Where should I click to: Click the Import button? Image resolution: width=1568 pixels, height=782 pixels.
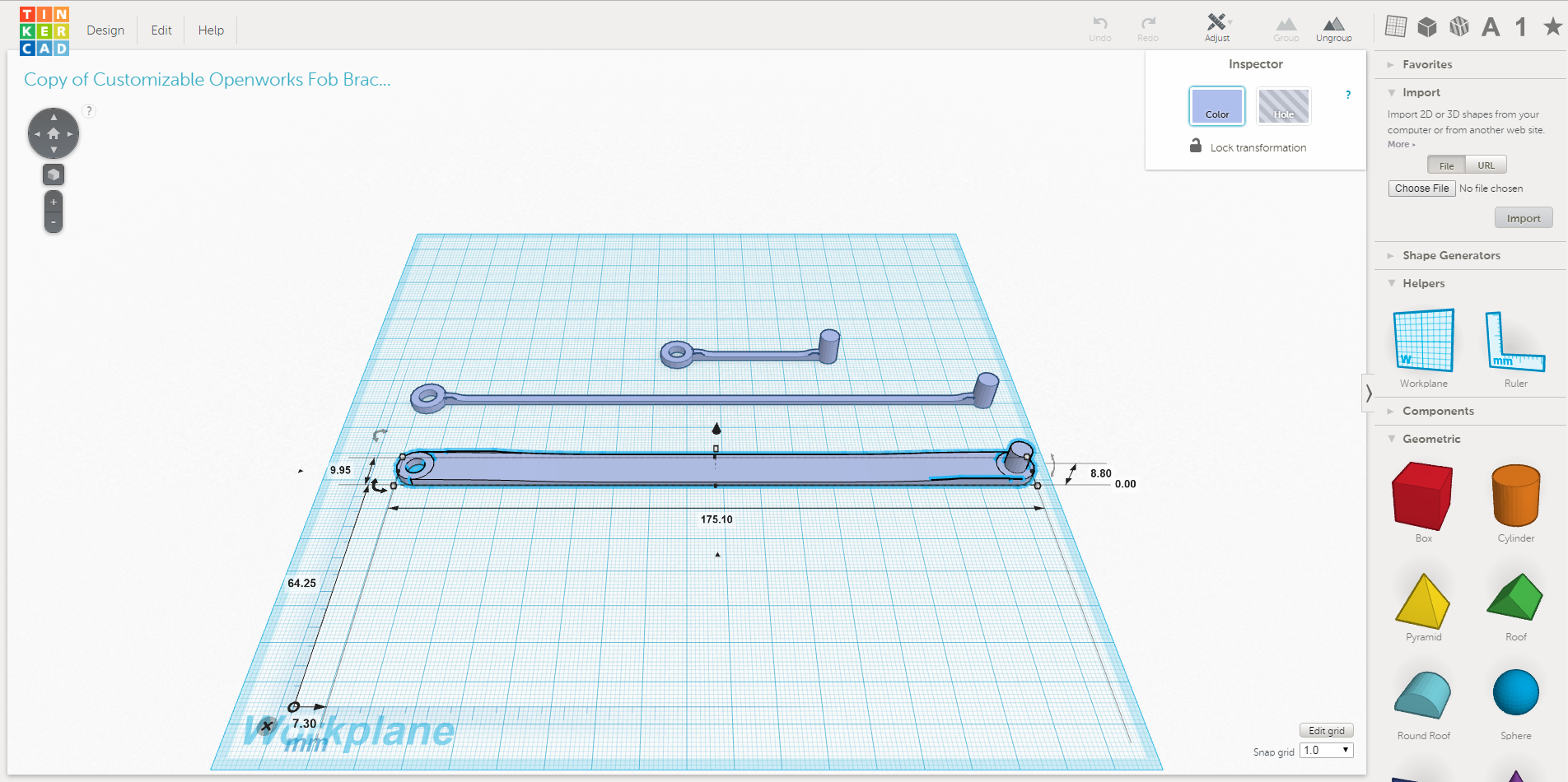[1523, 218]
